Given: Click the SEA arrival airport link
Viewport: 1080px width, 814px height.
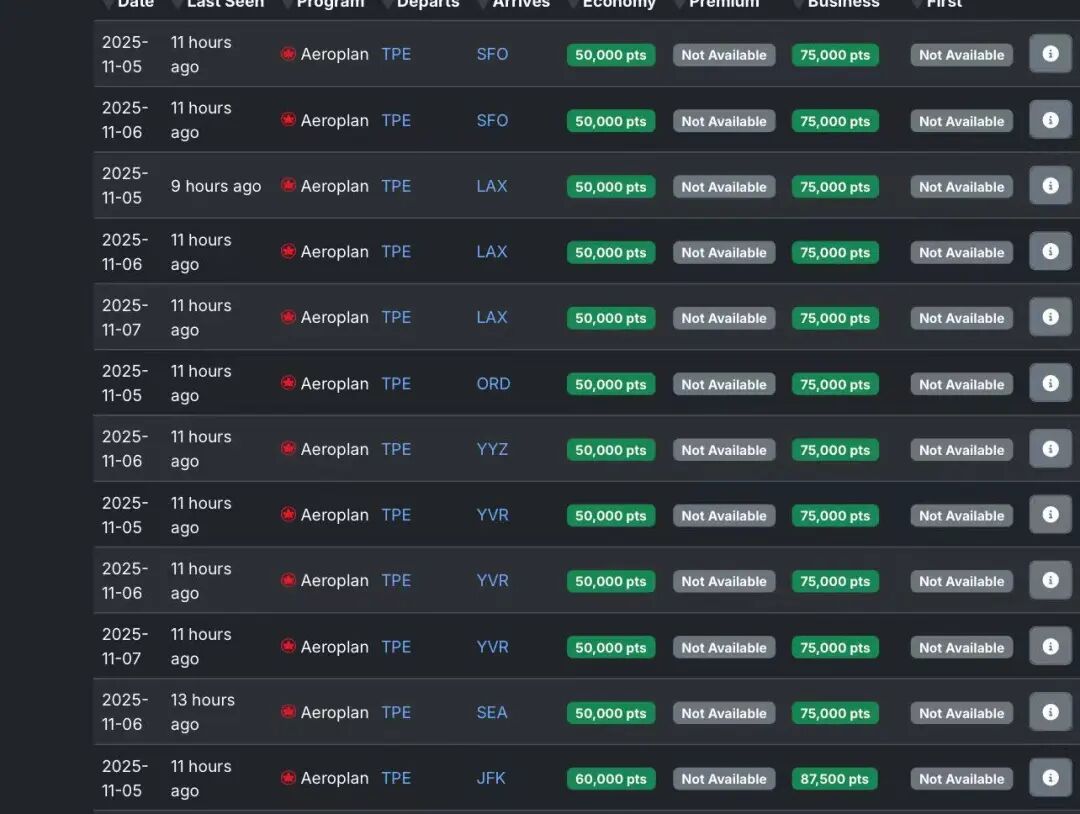Looking at the screenshot, I should (492, 712).
